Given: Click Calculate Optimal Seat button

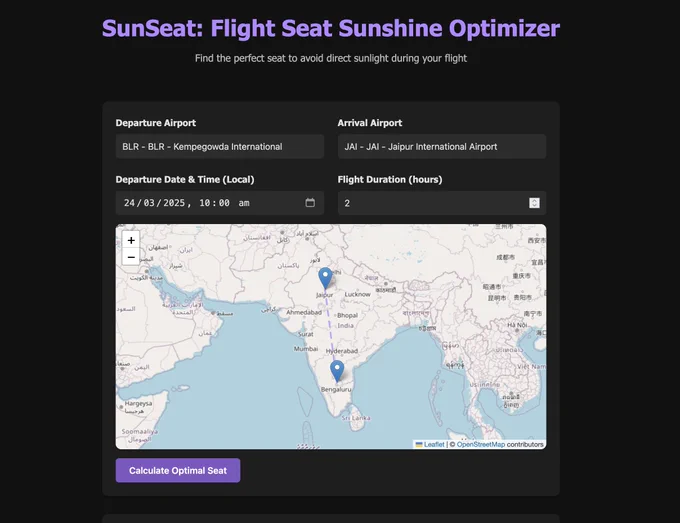Looking at the screenshot, I should 178,471.
